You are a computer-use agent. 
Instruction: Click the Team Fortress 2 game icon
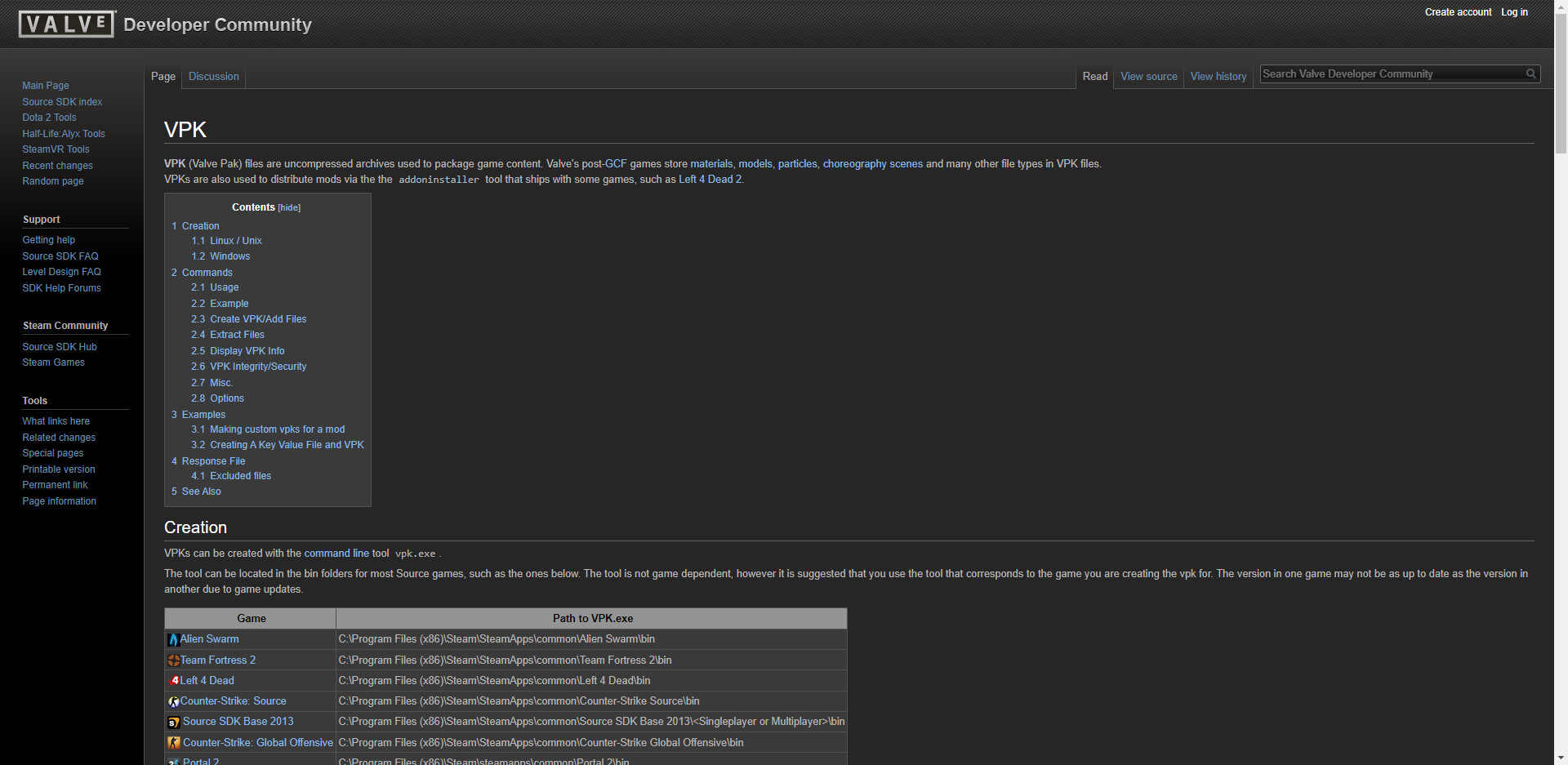[x=173, y=660]
